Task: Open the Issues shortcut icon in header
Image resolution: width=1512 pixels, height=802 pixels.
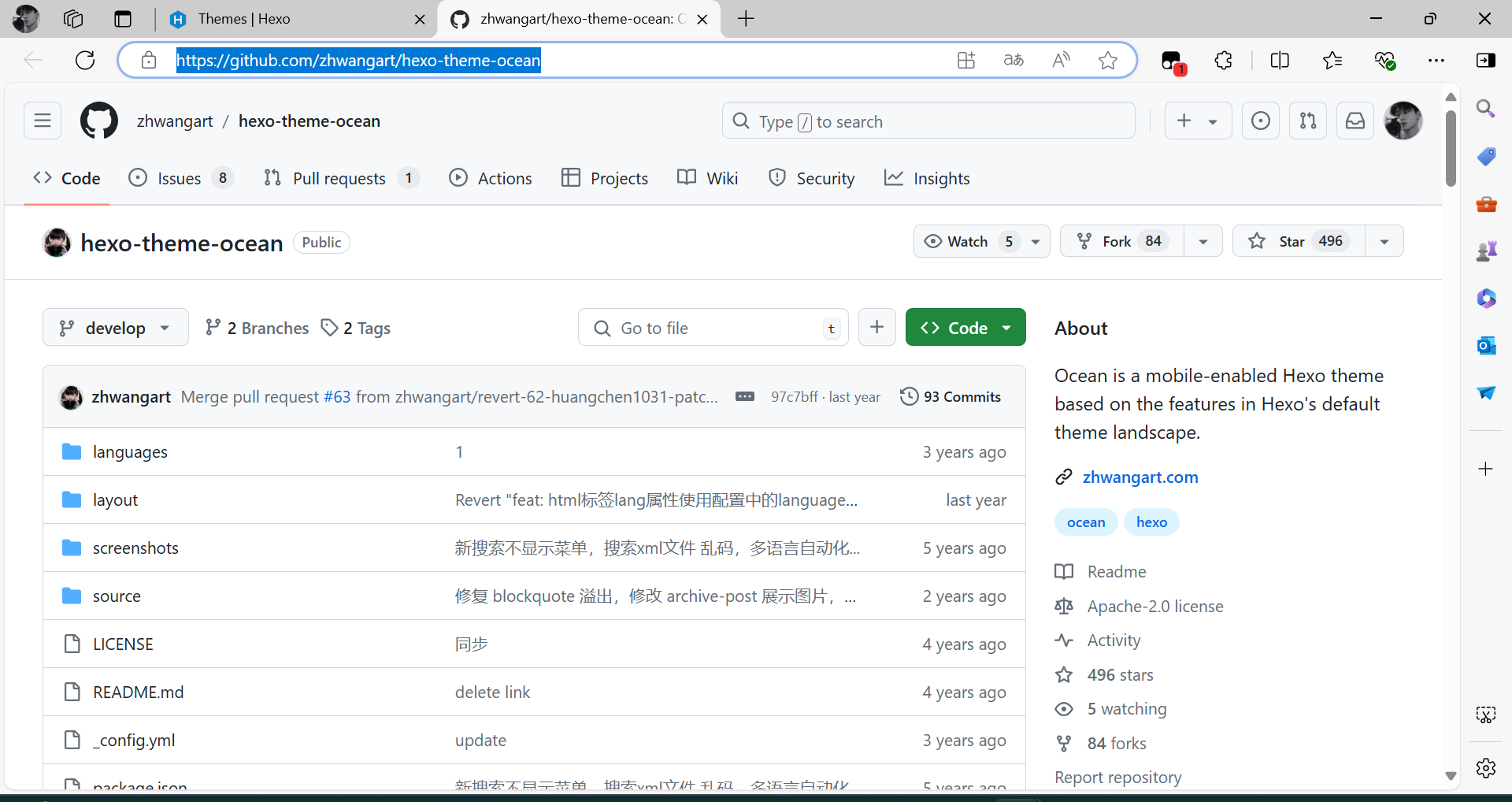Action: (x=1261, y=121)
